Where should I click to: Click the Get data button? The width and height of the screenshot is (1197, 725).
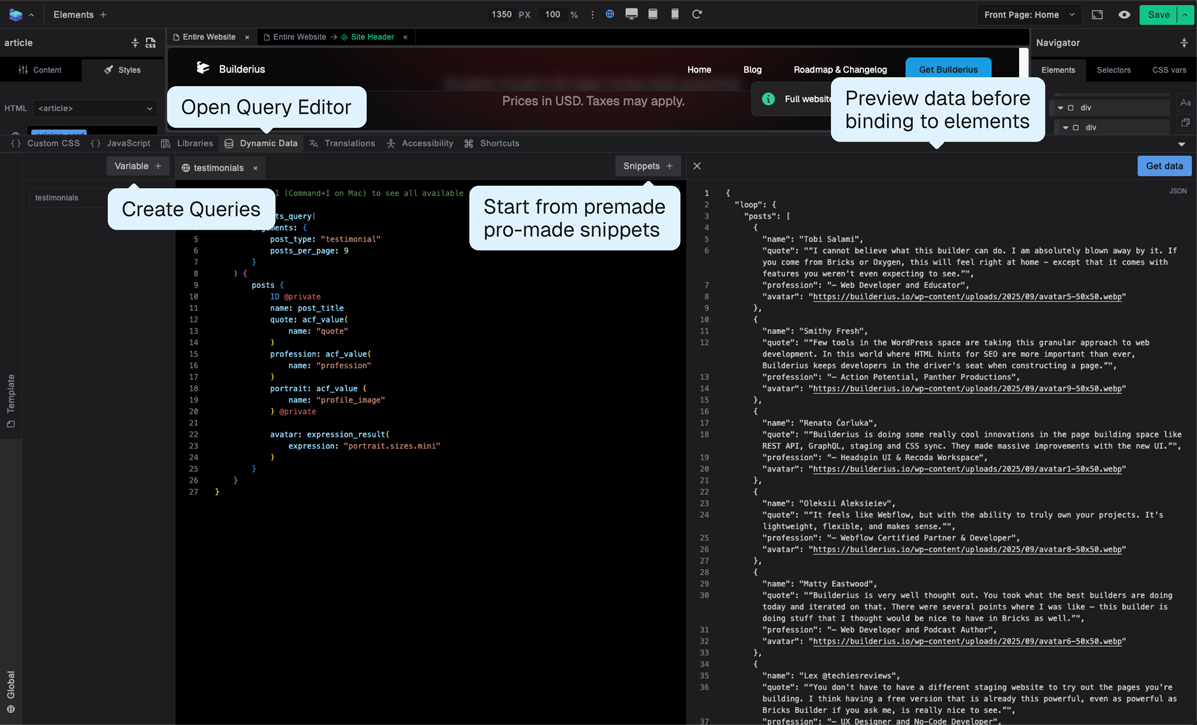(x=1164, y=166)
